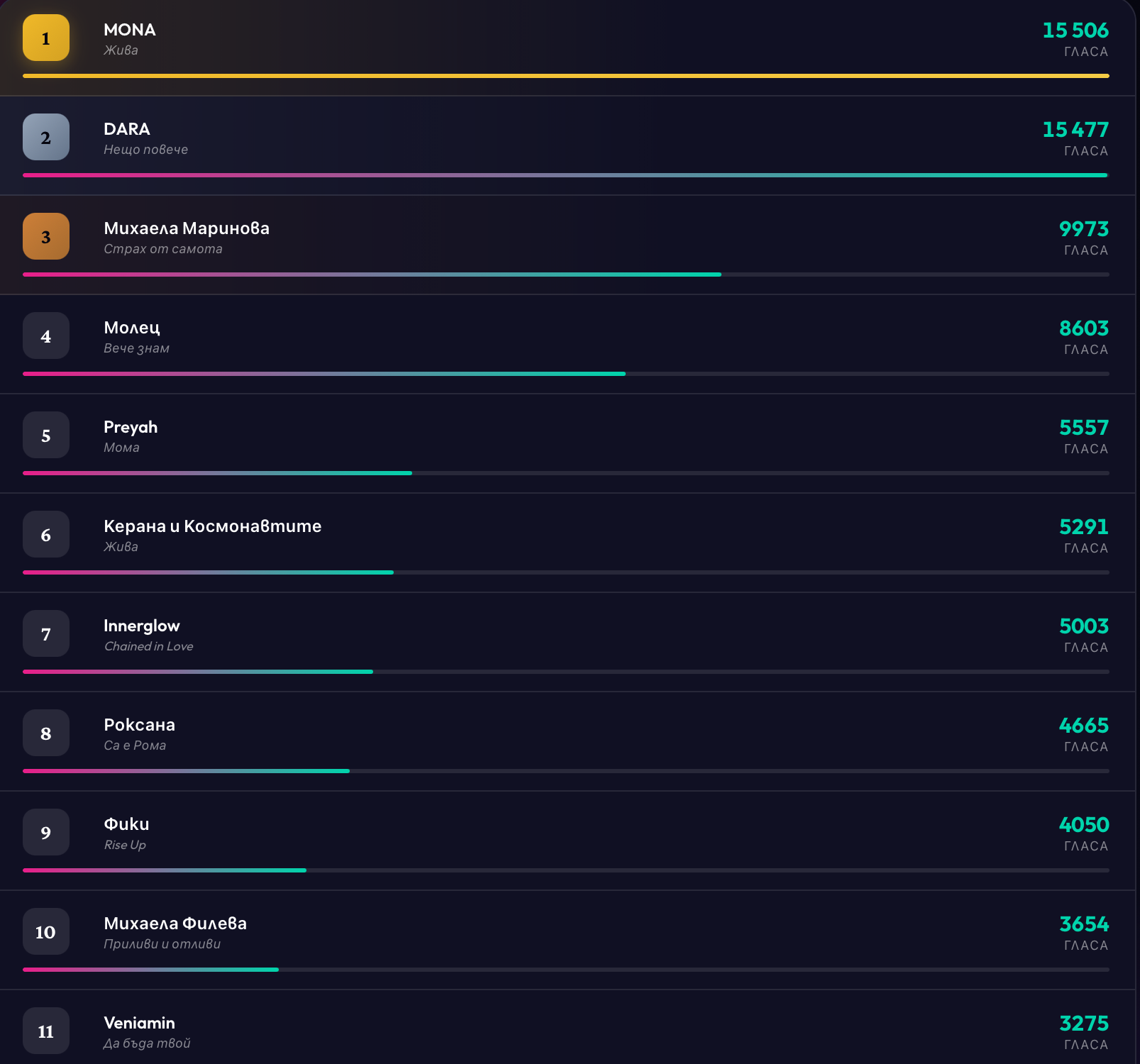Open Preyah's leaderboard entry

click(131, 427)
